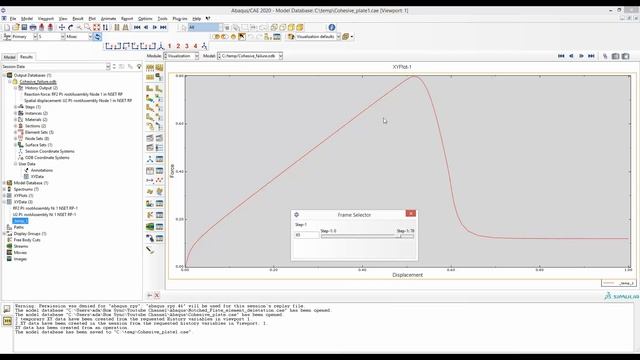Open the Animate menu
This screenshot has height=360, width=640.
pyautogui.click(x=108, y=18)
